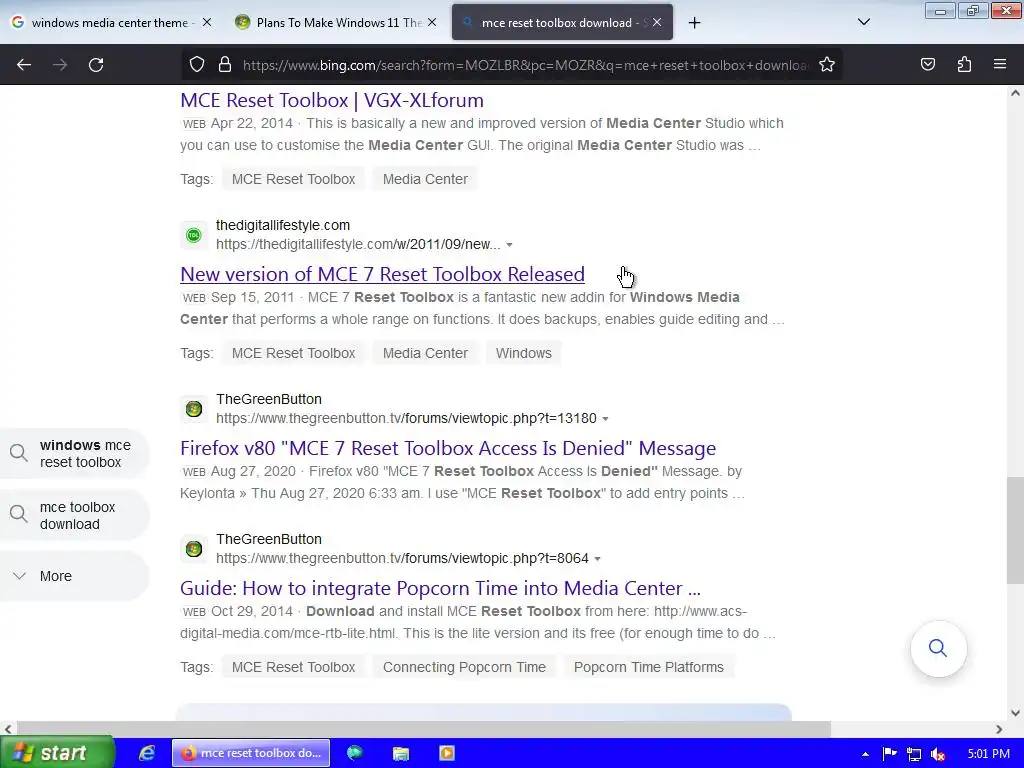Close the windows media center theme tab

click(206, 22)
